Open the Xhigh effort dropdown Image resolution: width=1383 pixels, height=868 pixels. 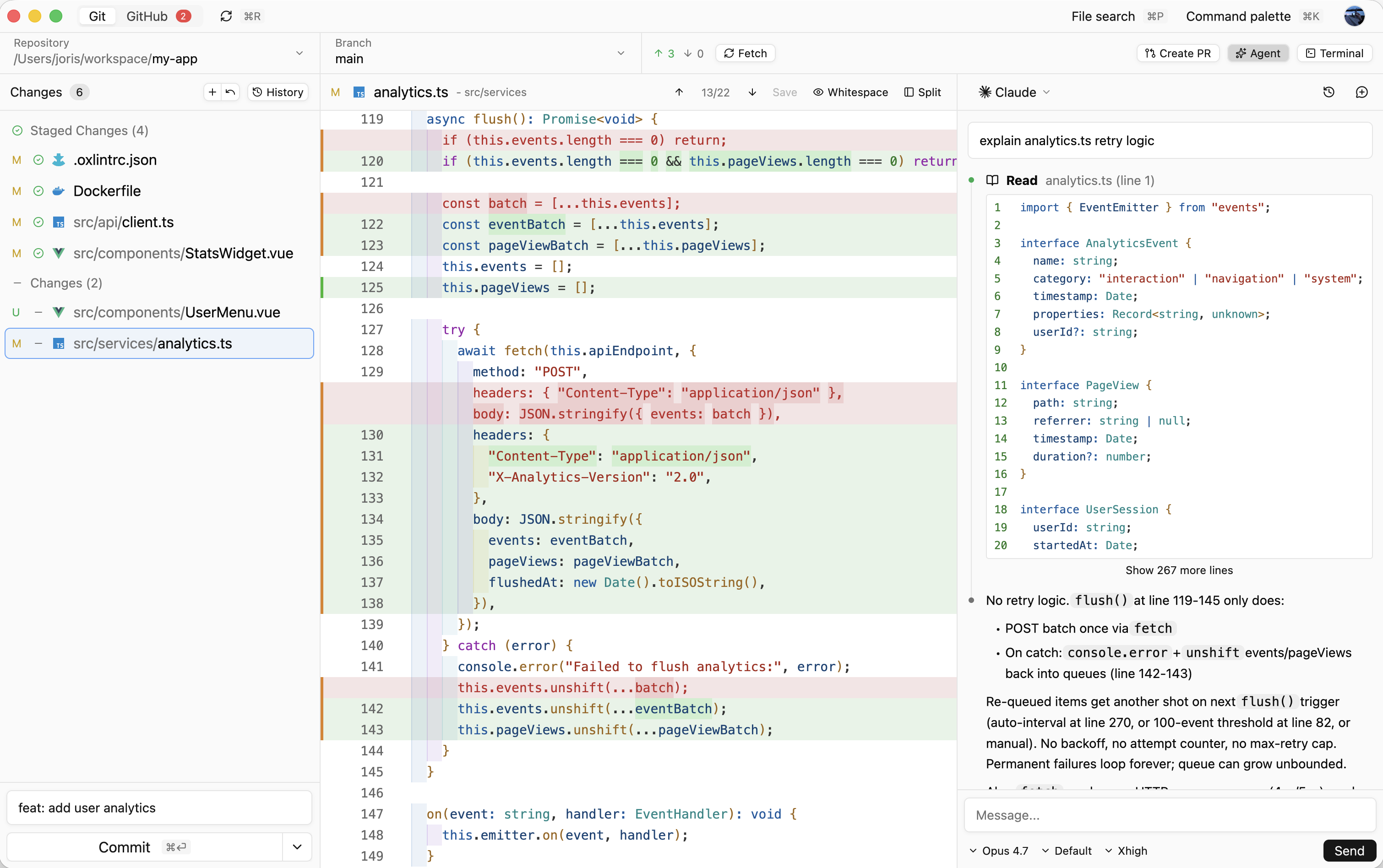point(1127,851)
